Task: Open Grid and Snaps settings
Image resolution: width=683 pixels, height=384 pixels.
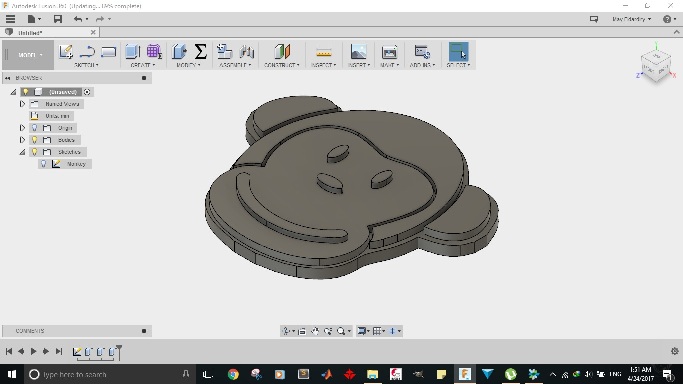Action: (x=378, y=331)
